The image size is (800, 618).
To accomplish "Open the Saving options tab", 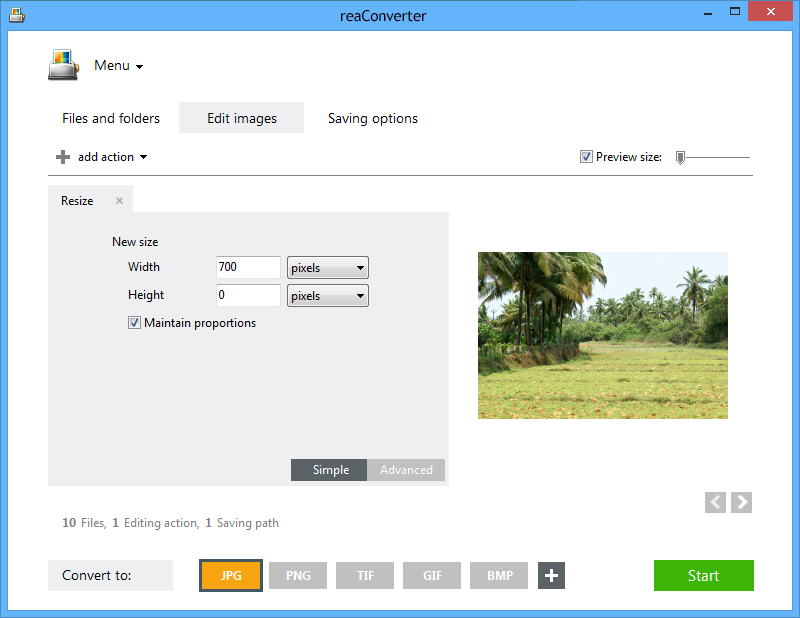I will 372,118.
